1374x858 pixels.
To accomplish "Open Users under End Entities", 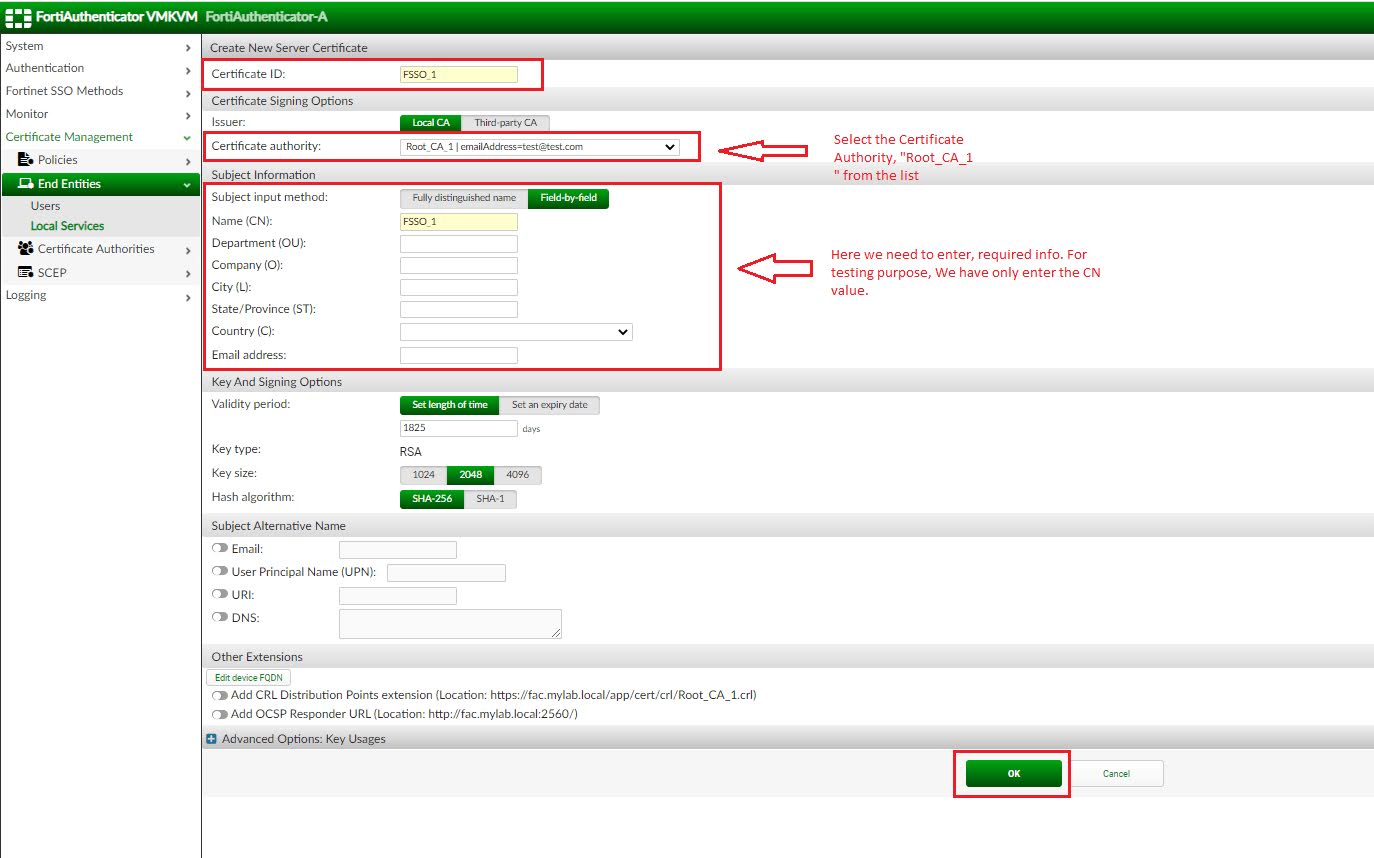I will [x=45, y=206].
